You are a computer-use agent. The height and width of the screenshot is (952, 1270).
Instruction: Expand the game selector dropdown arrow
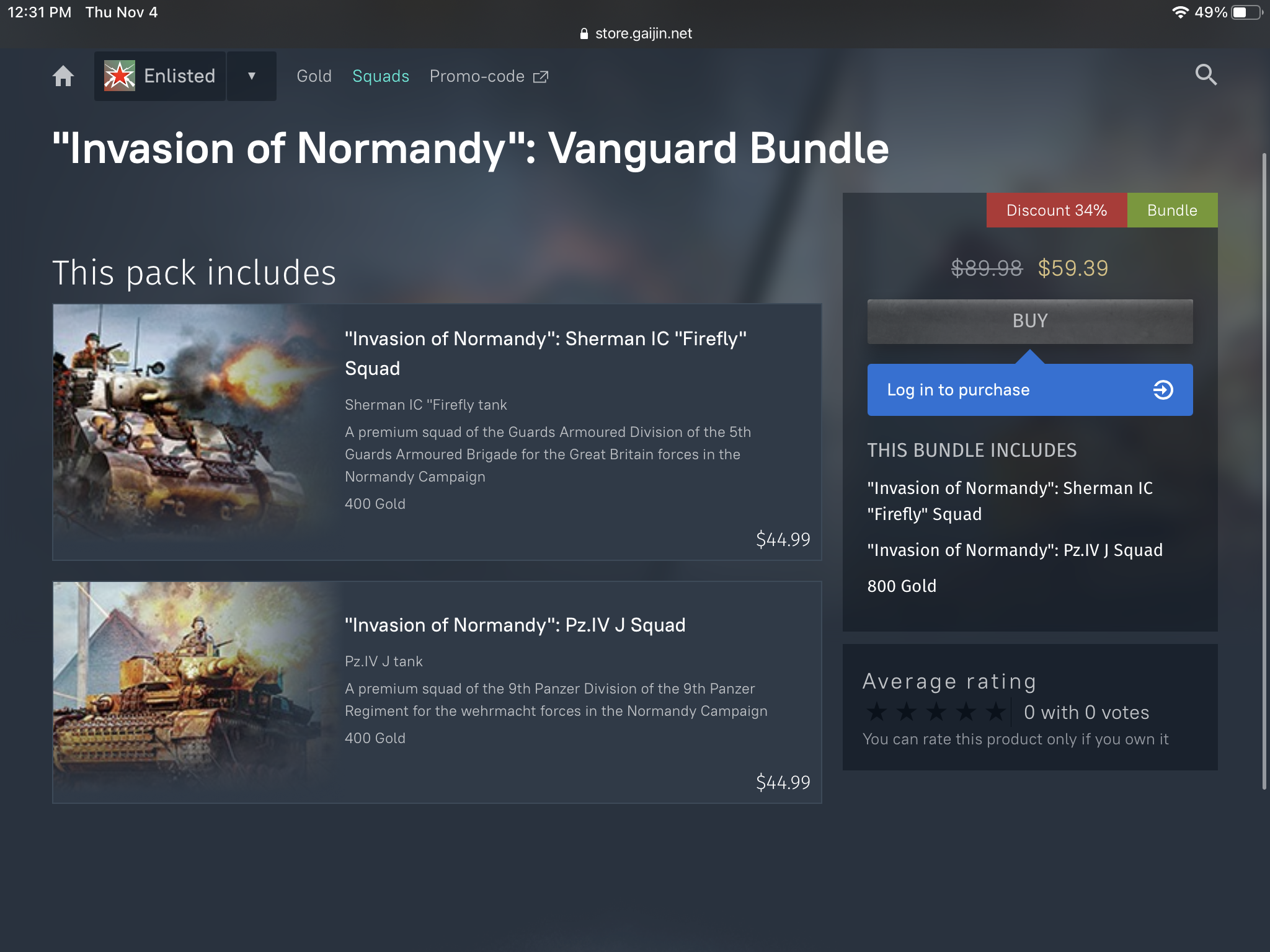click(252, 76)
